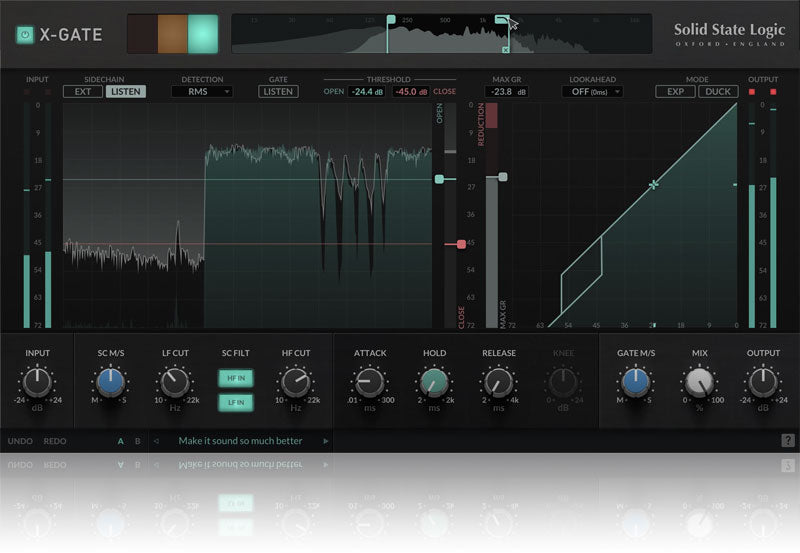The height and width of the screenshot is (553, 800).
Task: Switch to preset slot A
Action: point(120,441)
